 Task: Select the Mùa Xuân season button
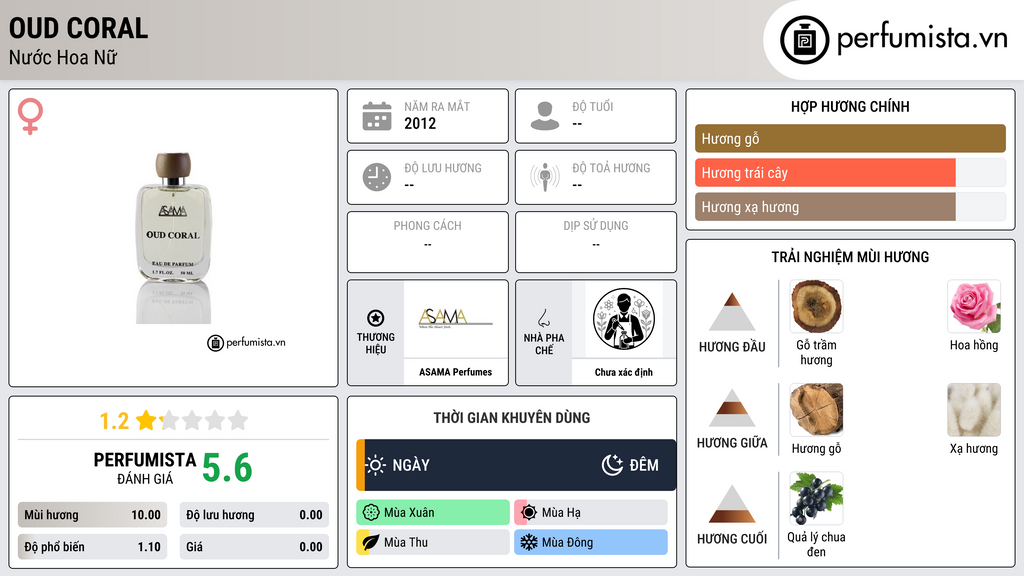point(433,513)
